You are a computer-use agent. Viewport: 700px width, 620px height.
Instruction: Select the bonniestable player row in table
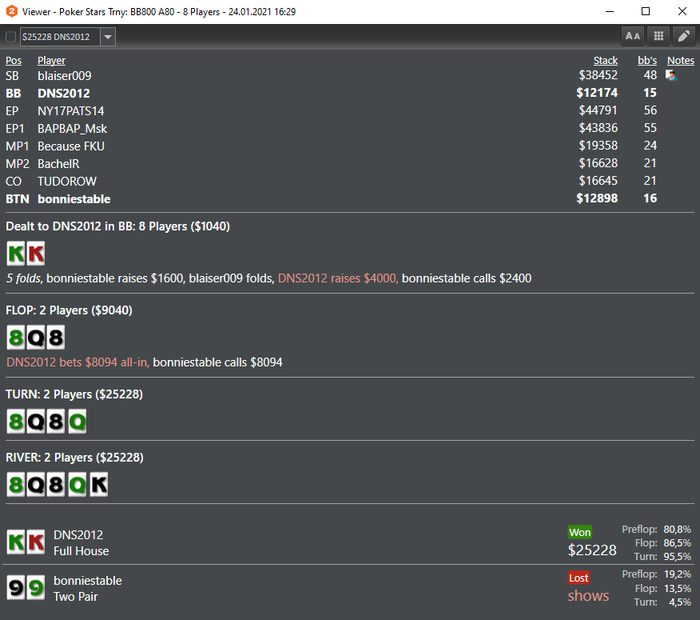click(350, 199)
